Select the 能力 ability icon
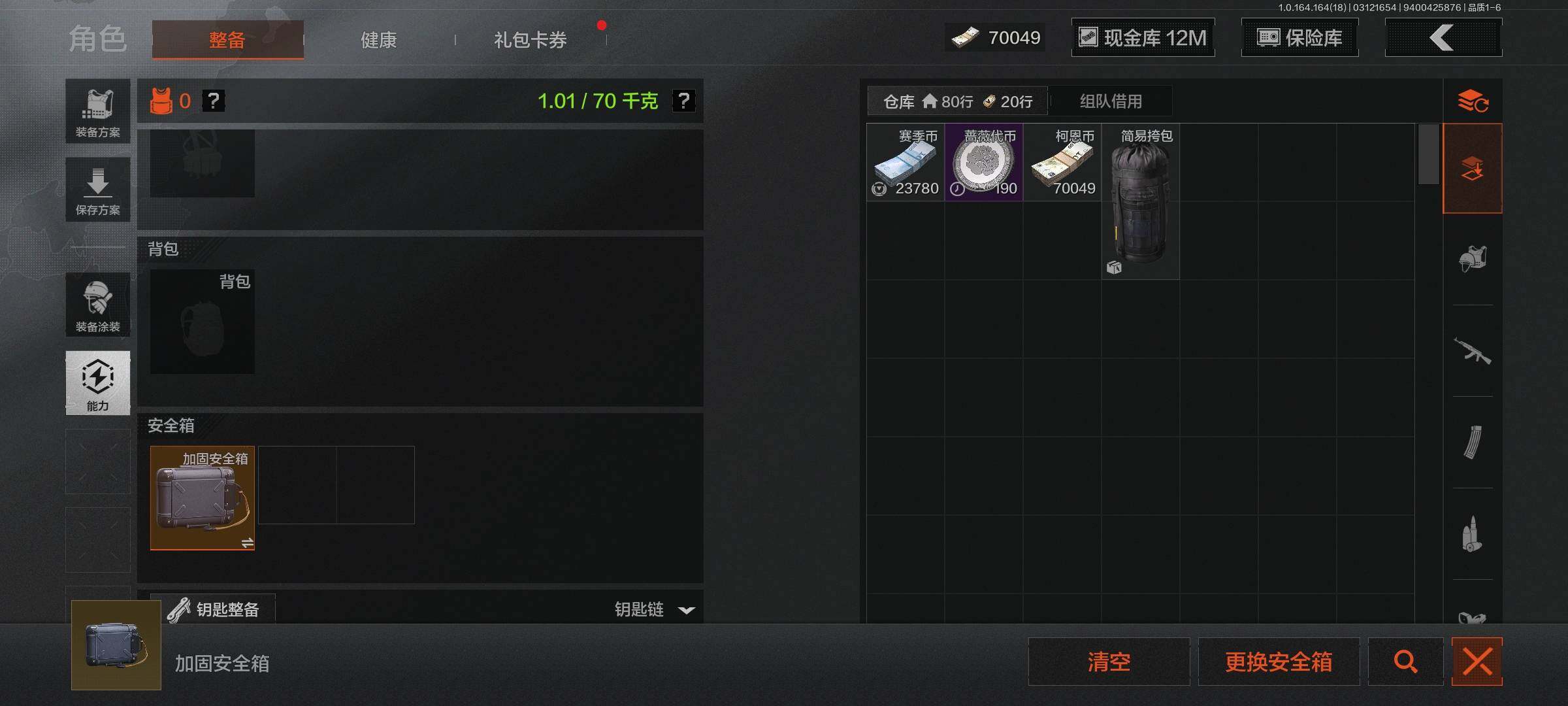This screenshot has height=706, width=1568. [x=98, y=383]
